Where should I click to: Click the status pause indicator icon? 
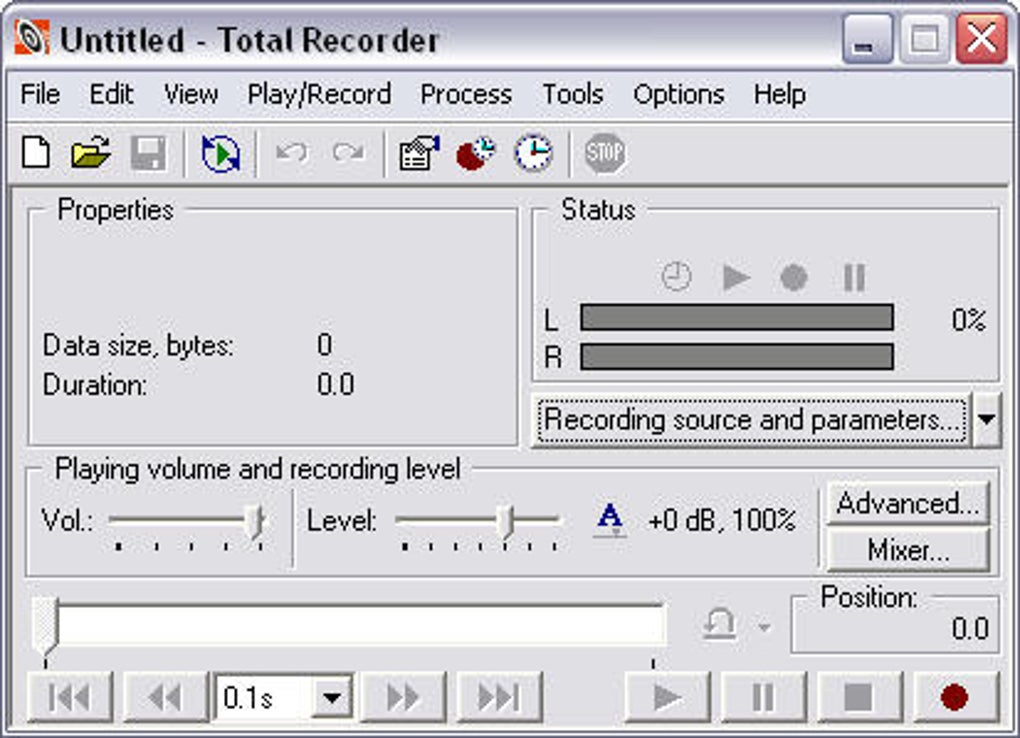(854, 278)
